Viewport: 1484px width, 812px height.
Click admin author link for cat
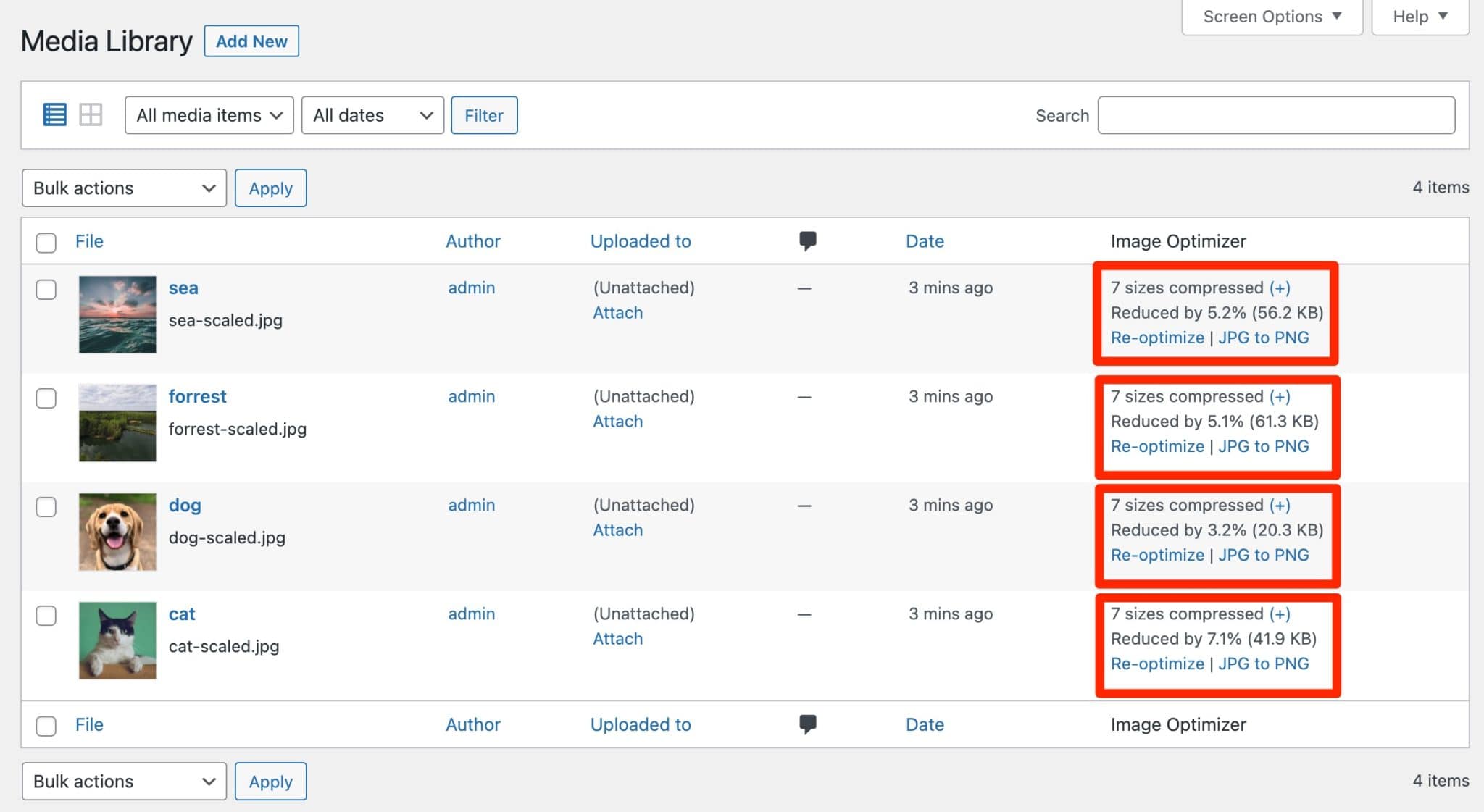(x=472, y=614)
